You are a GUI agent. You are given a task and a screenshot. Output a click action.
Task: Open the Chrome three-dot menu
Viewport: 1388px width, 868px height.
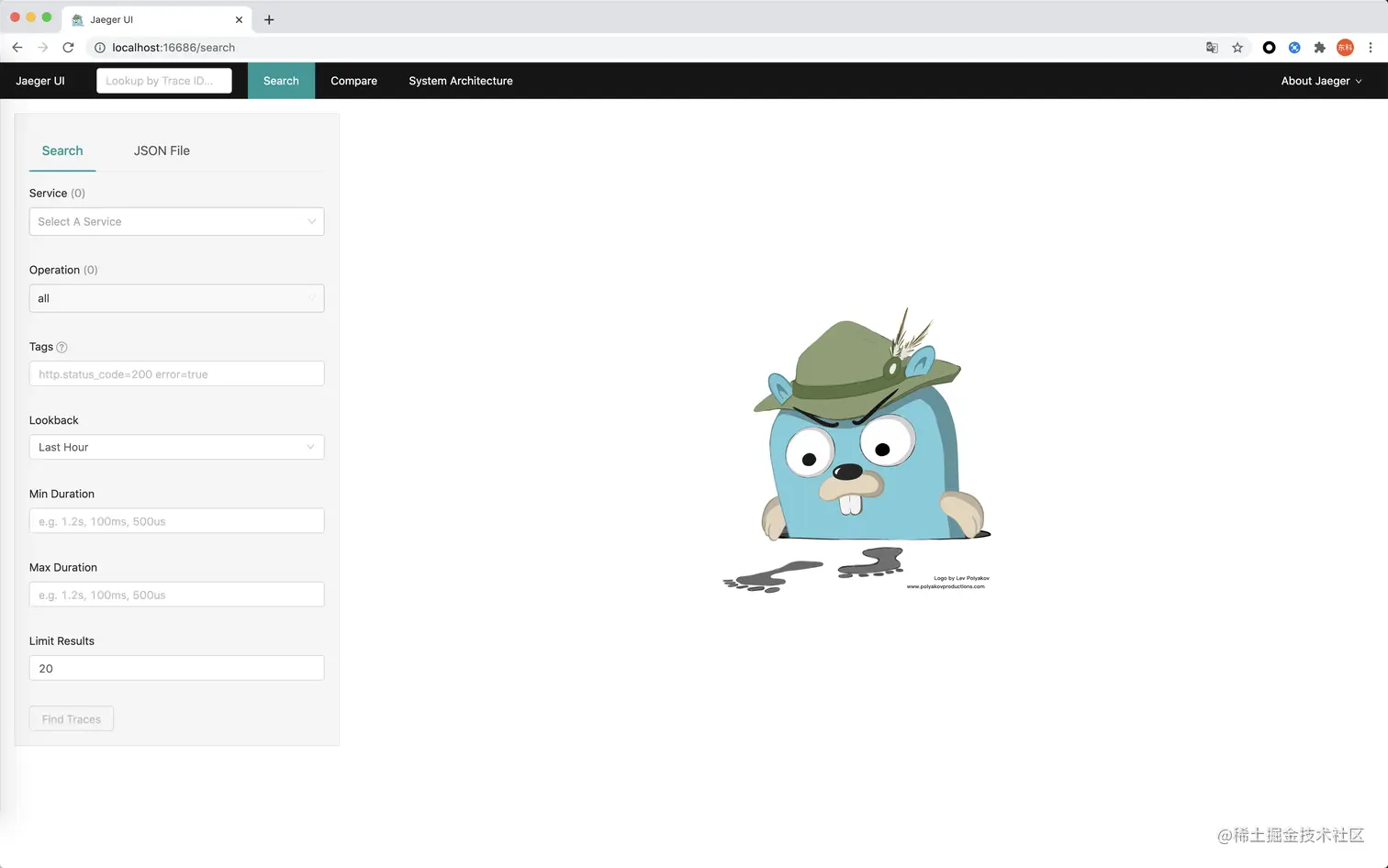[1371, 48]
